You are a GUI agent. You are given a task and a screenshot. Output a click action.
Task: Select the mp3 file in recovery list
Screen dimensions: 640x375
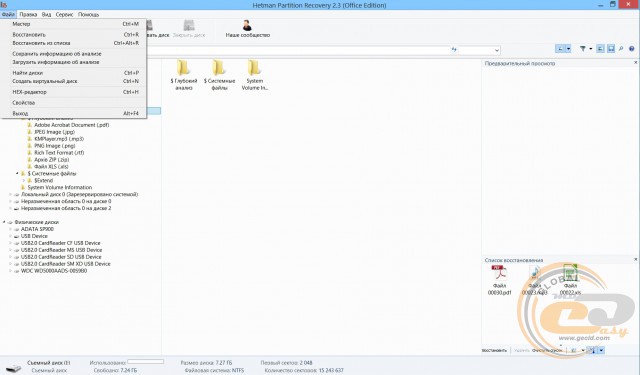[534, 280]
